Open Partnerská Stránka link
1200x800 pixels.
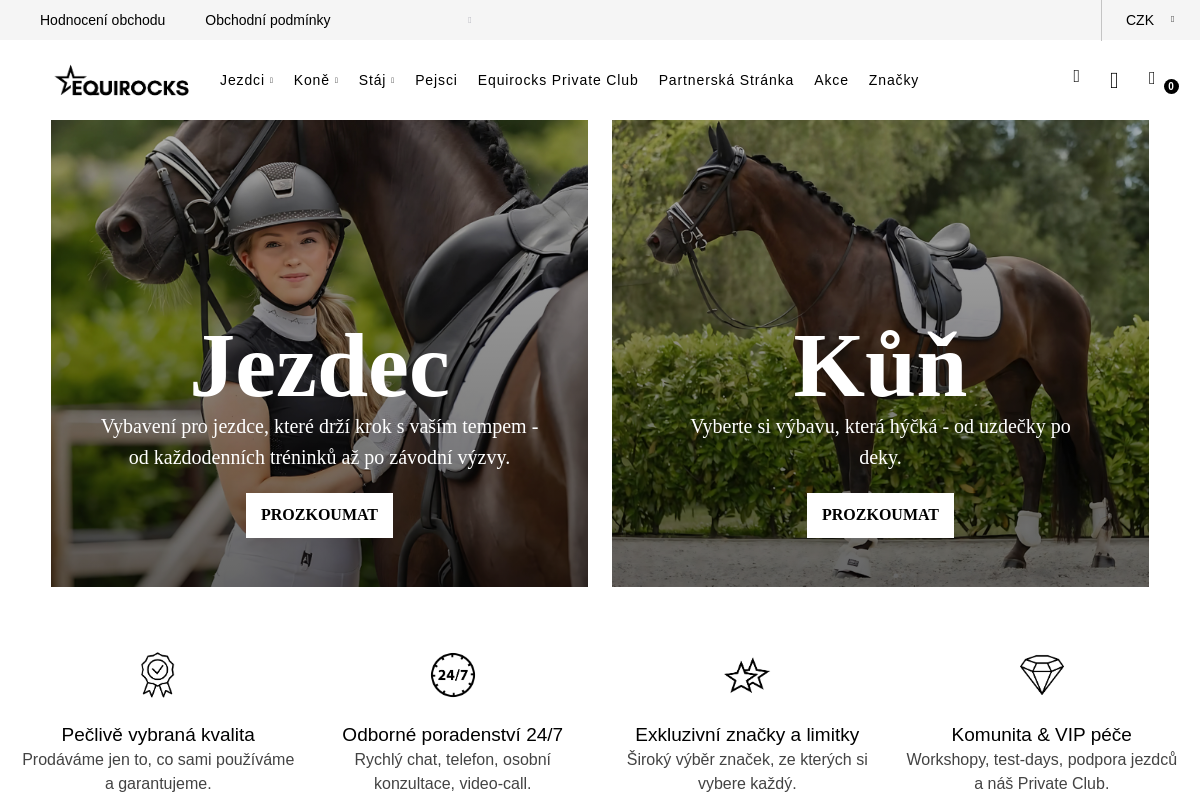coord(726,80)
